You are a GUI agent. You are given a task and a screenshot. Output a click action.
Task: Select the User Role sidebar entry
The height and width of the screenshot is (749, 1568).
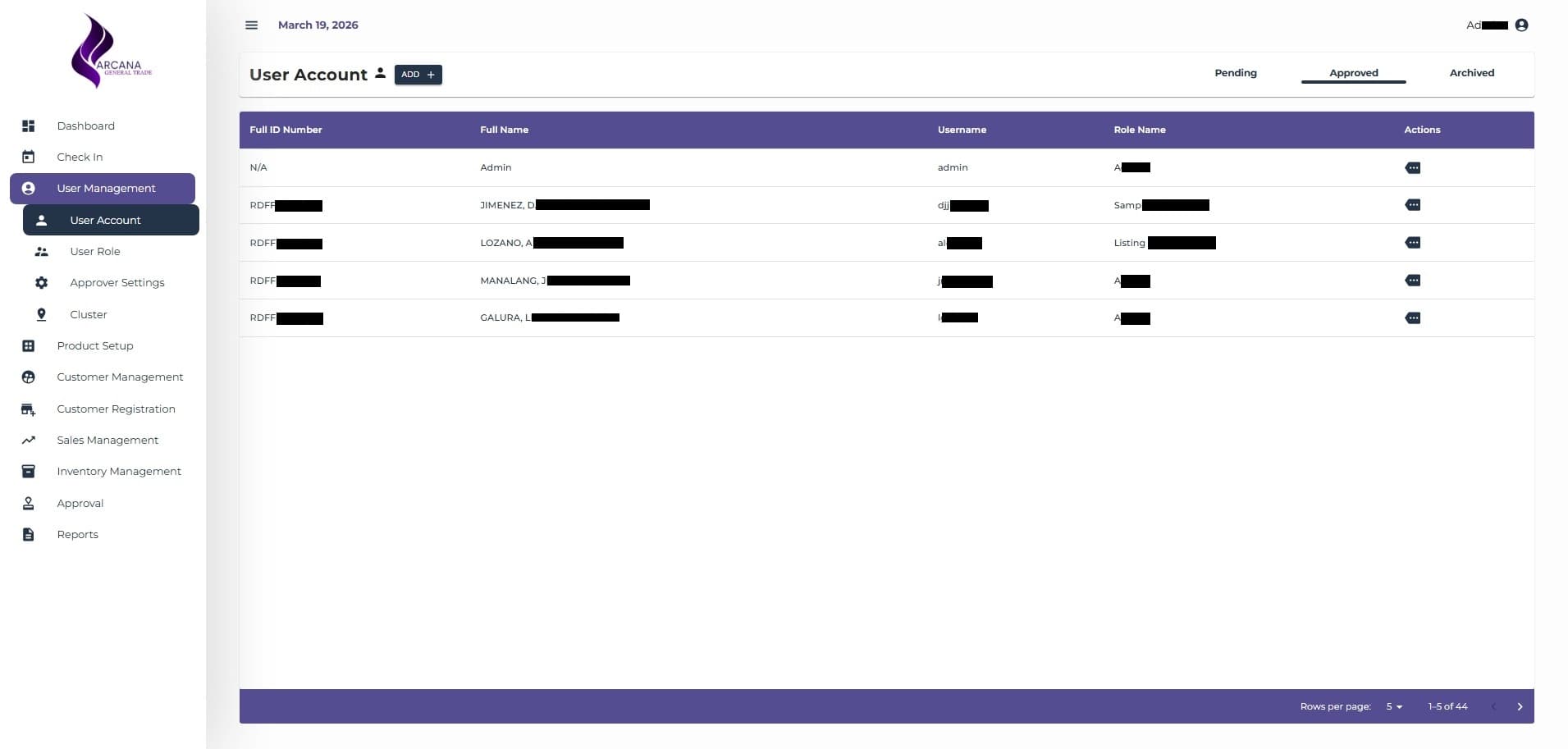[x=95, y=252]
